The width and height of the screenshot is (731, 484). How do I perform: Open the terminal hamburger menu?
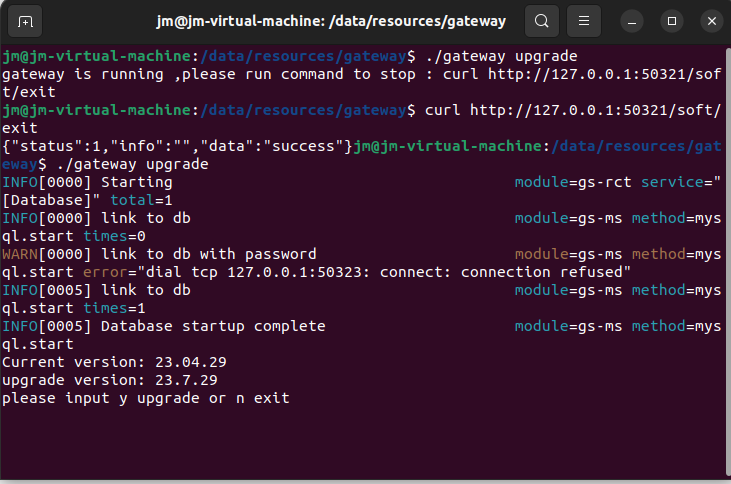click(x=584, y=21)
